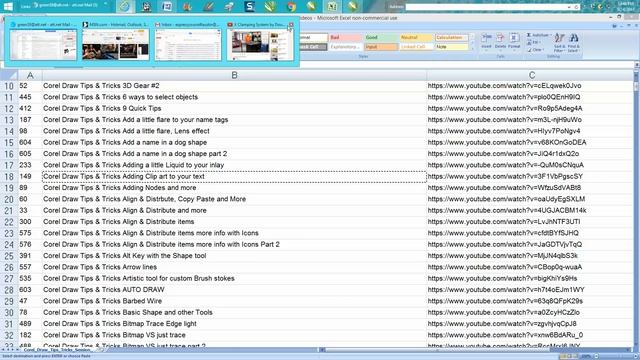This screenshot has height=360, width=640.
Task: Apply the Linked Cell style
Action: point(416,47)
